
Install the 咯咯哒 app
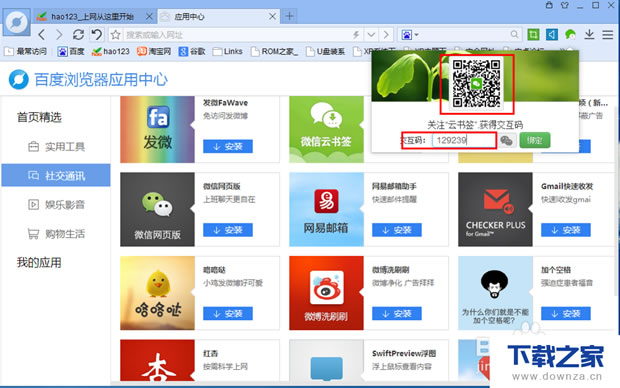click(x=228, y=314)
